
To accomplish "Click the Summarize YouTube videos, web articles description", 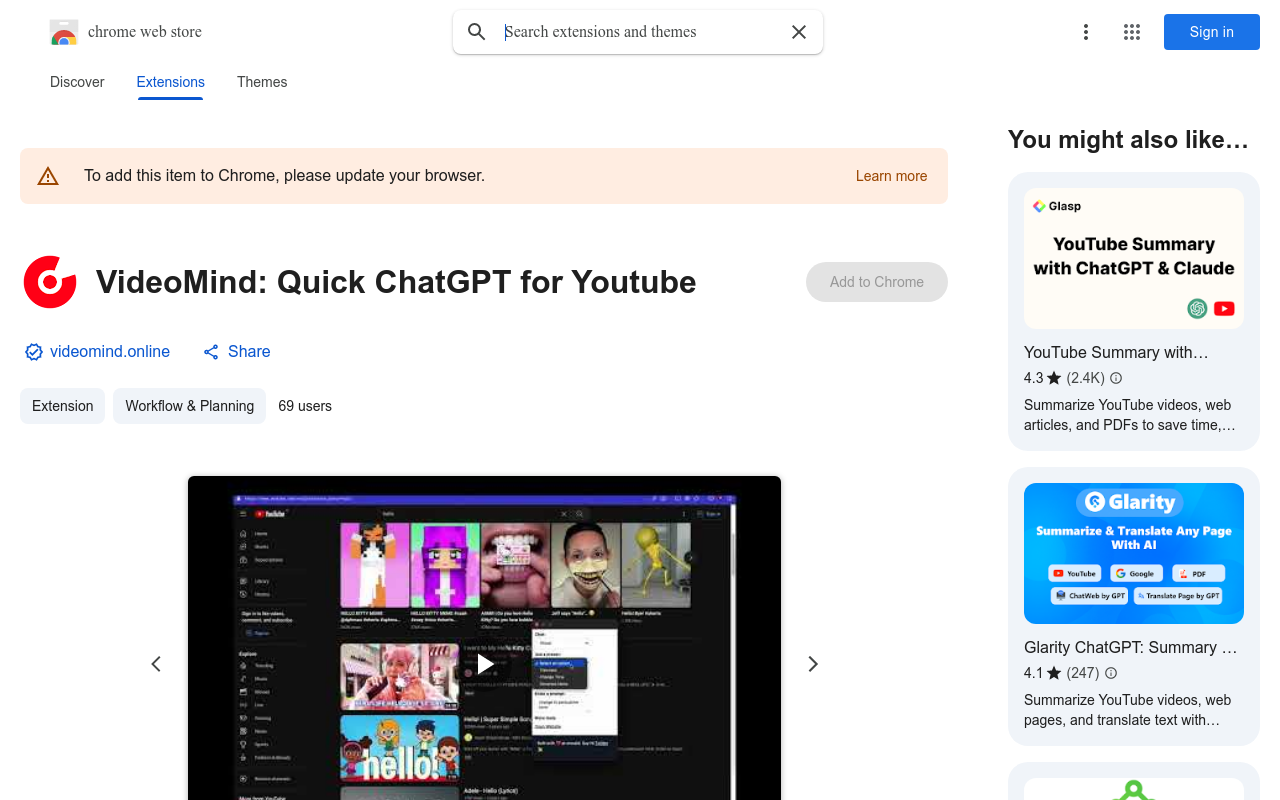I will pyautogui.click(x=1130, y=415).
